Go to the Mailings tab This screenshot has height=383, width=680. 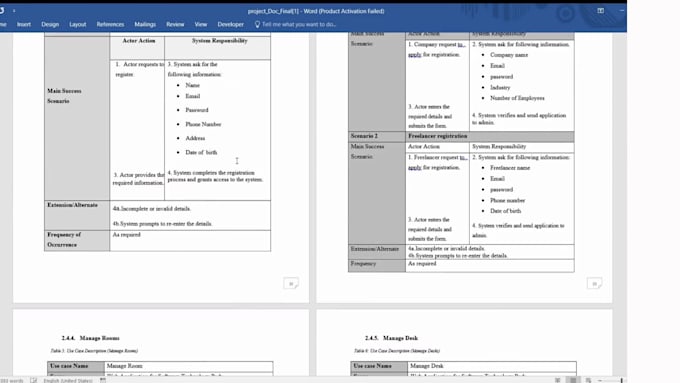[x=145, y=24]
